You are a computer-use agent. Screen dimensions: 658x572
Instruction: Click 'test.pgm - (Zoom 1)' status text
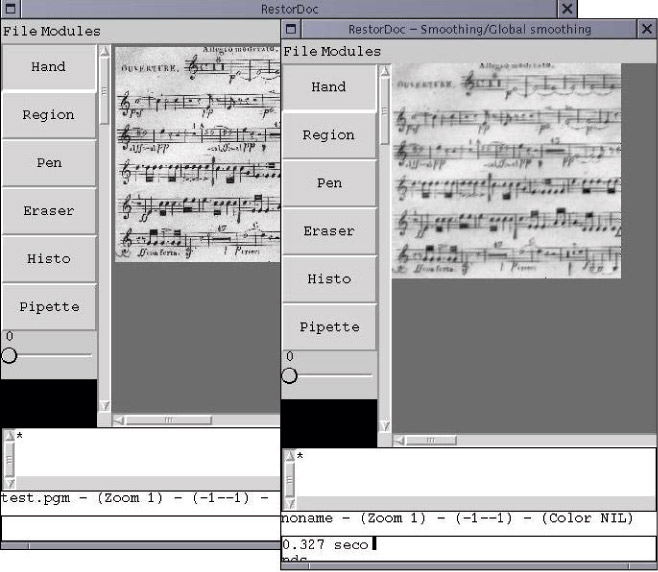coord(82,498)
